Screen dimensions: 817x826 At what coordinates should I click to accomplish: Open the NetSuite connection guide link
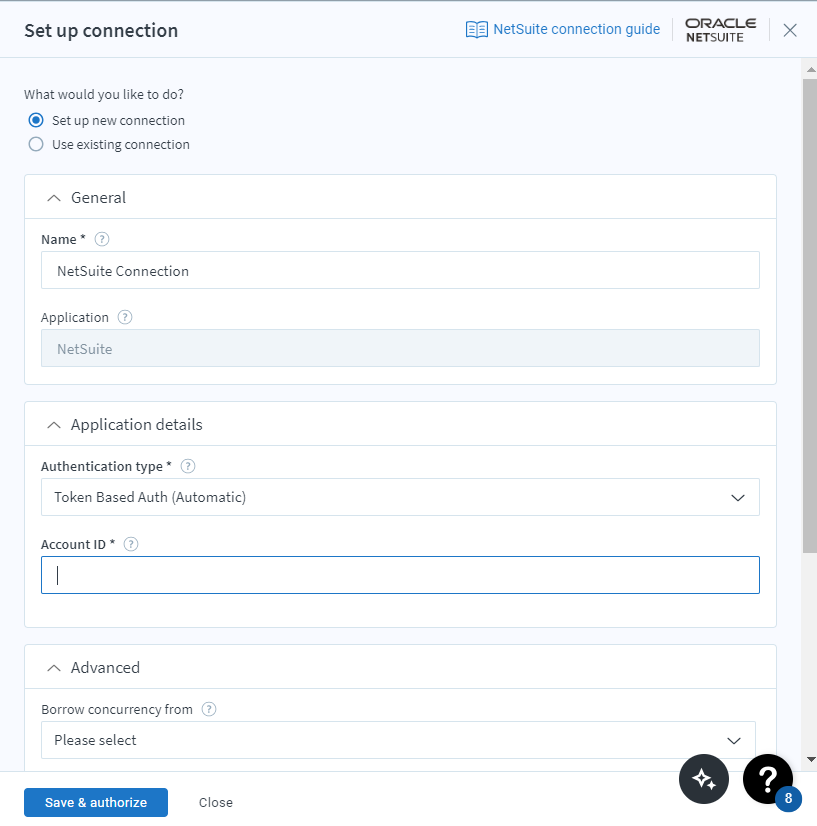[x=576, y=29]
